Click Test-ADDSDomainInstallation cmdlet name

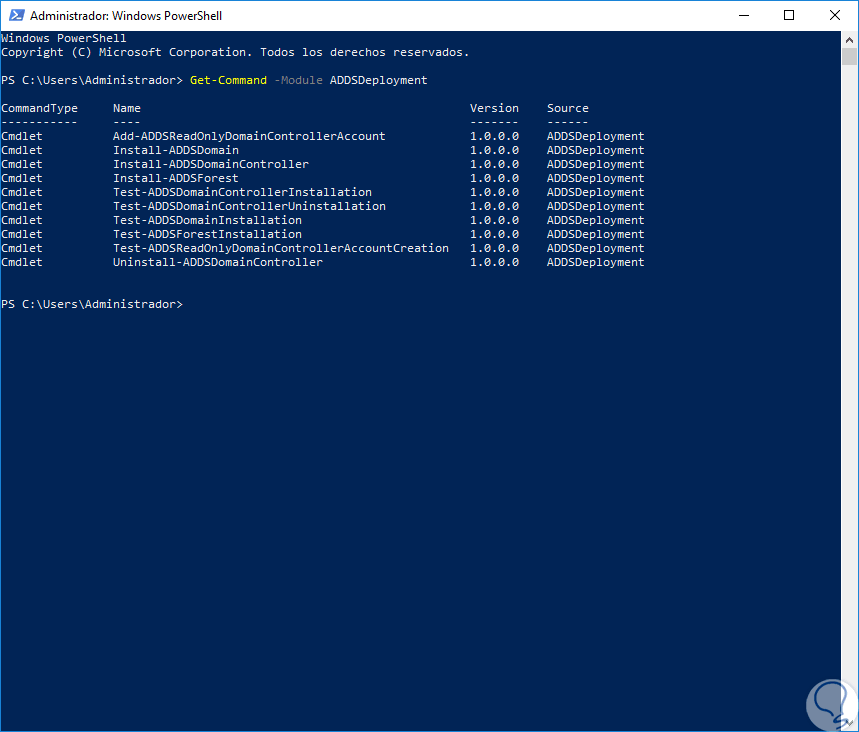[x=207, y=220]
